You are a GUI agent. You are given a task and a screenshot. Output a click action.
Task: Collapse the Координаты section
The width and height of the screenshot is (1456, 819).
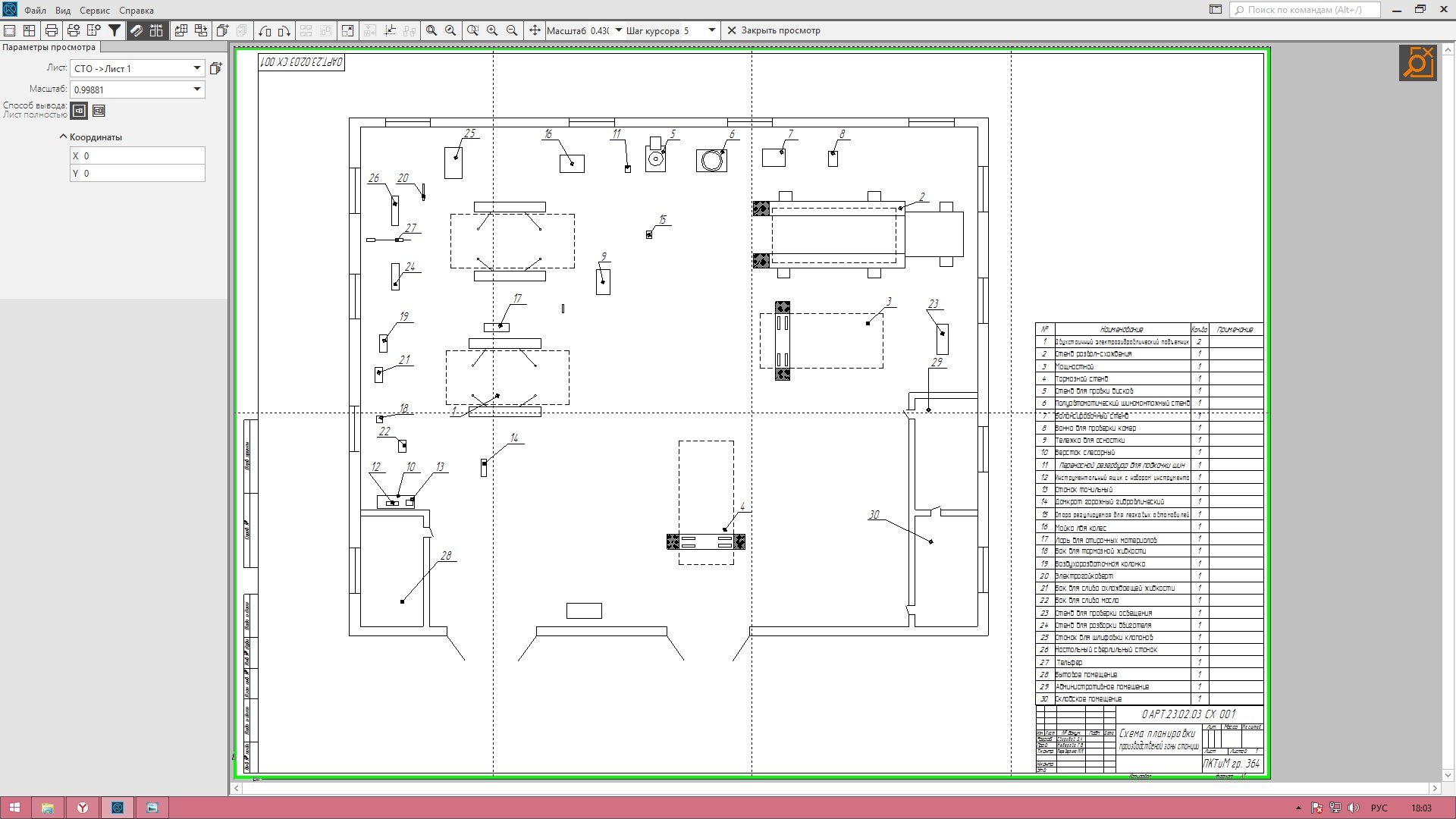point(63,137)
